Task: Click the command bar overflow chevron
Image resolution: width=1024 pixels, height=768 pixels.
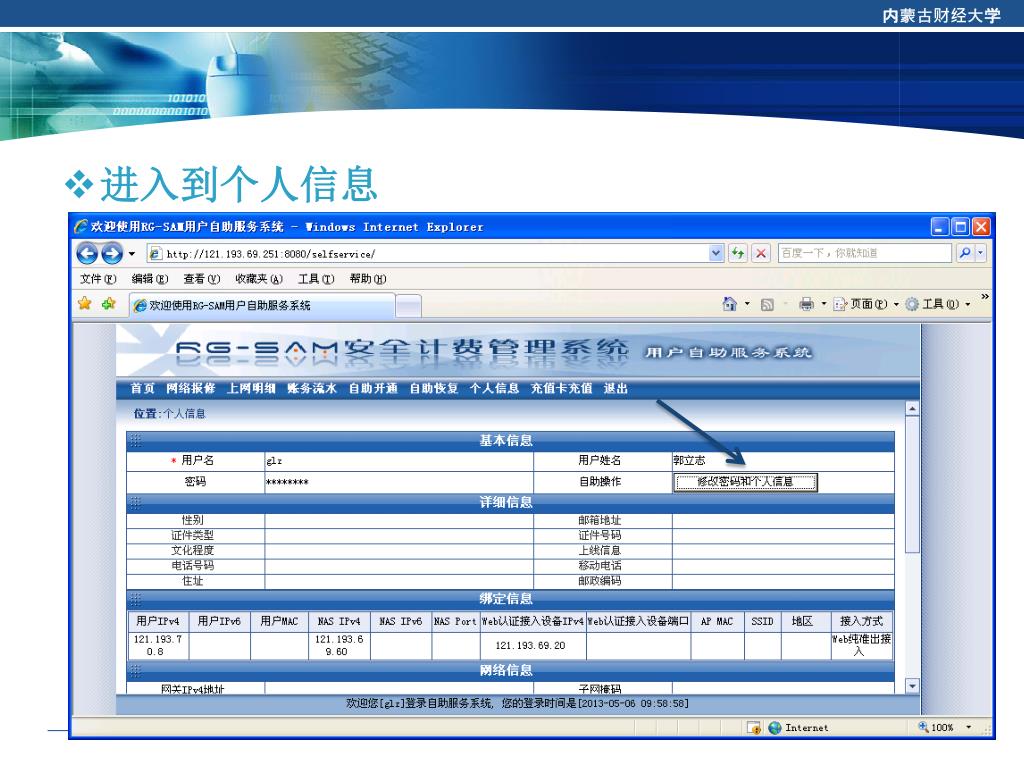Action: point(985,296)
